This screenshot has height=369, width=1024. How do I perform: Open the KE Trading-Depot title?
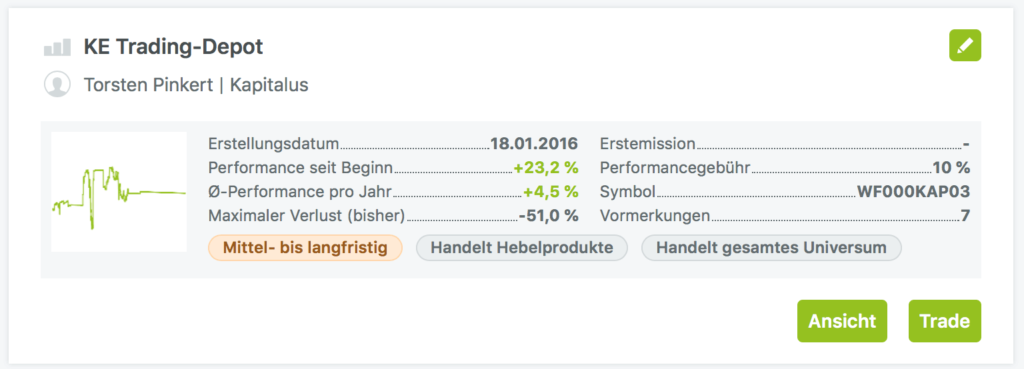click(x=173, y=47)
